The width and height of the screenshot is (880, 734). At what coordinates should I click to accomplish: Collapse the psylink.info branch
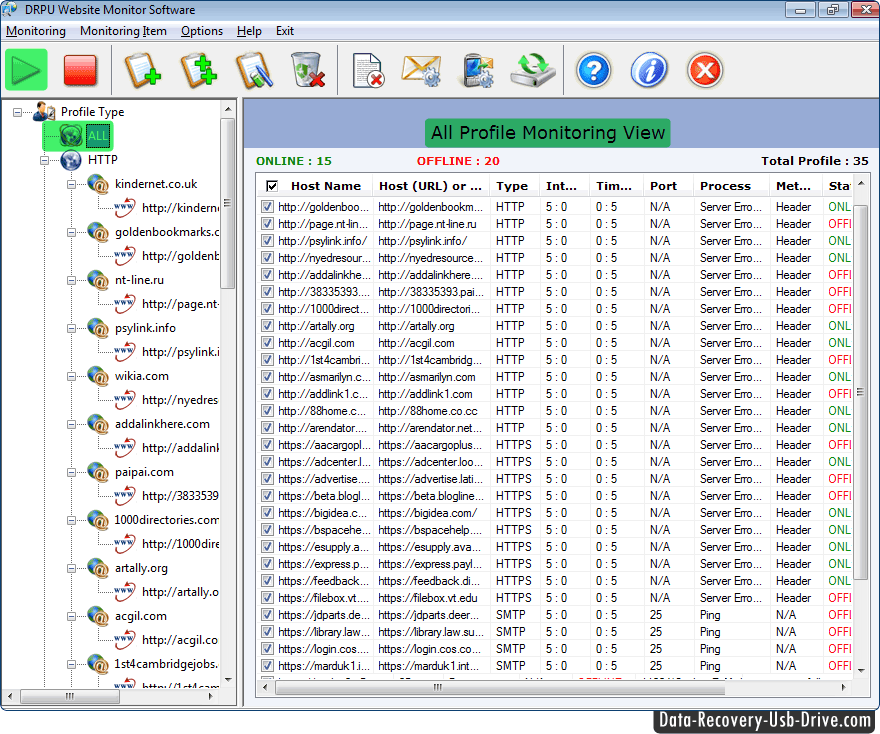click(71, 328)
